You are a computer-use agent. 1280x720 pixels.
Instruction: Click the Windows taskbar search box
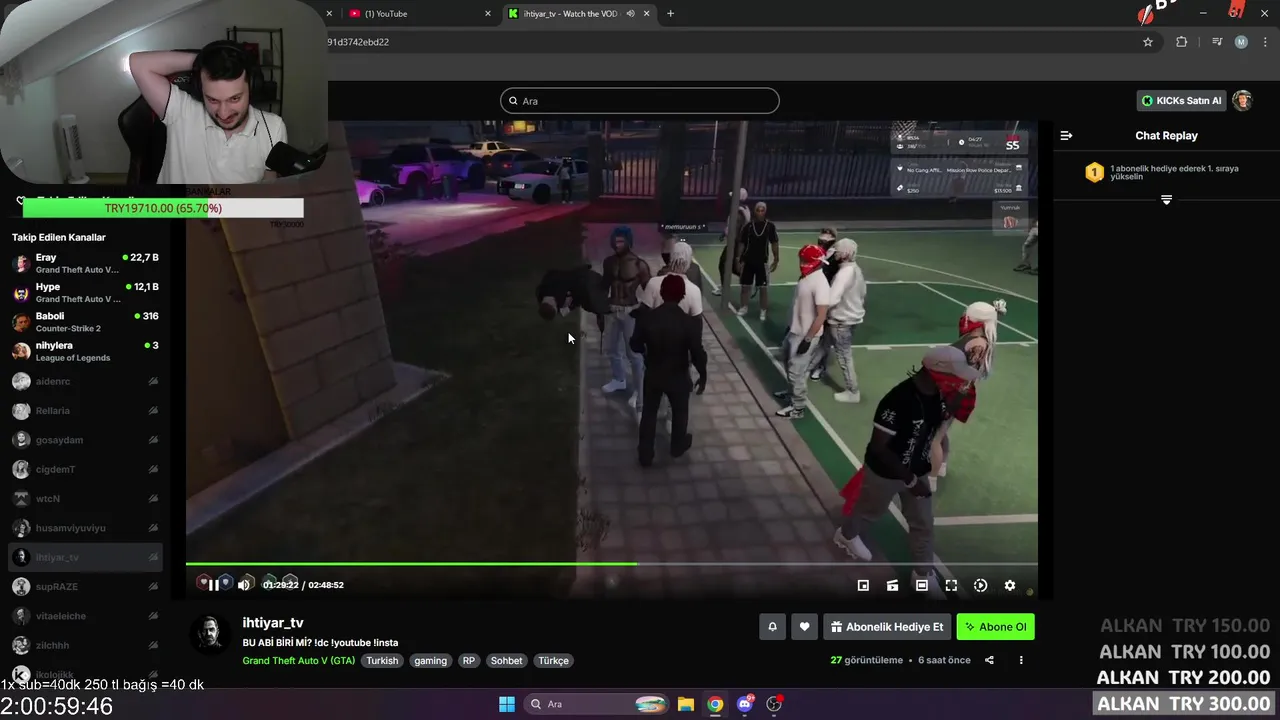pyautogui.click(x=595, y=704)
